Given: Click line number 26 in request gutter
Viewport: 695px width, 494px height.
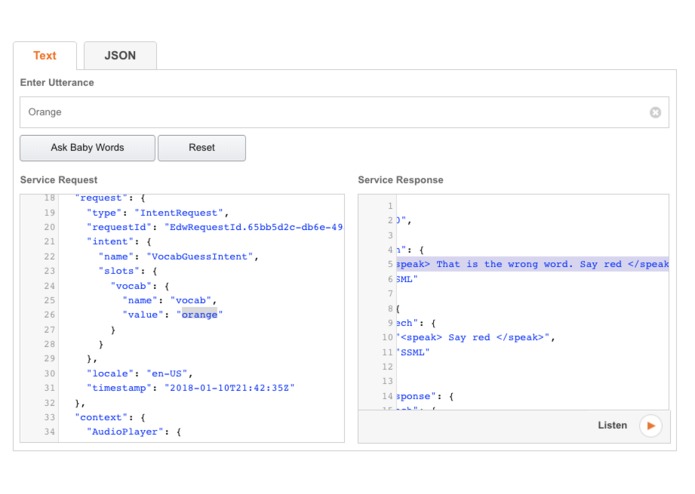Looking at the screenshot, I should [49, 314].
